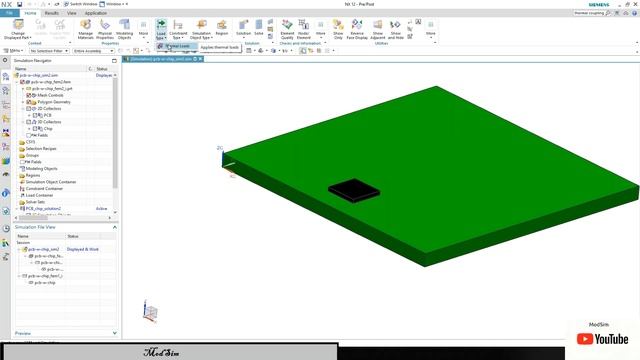Expand More options in Properties group
The image size is (640, 360).
click(143, 28)
